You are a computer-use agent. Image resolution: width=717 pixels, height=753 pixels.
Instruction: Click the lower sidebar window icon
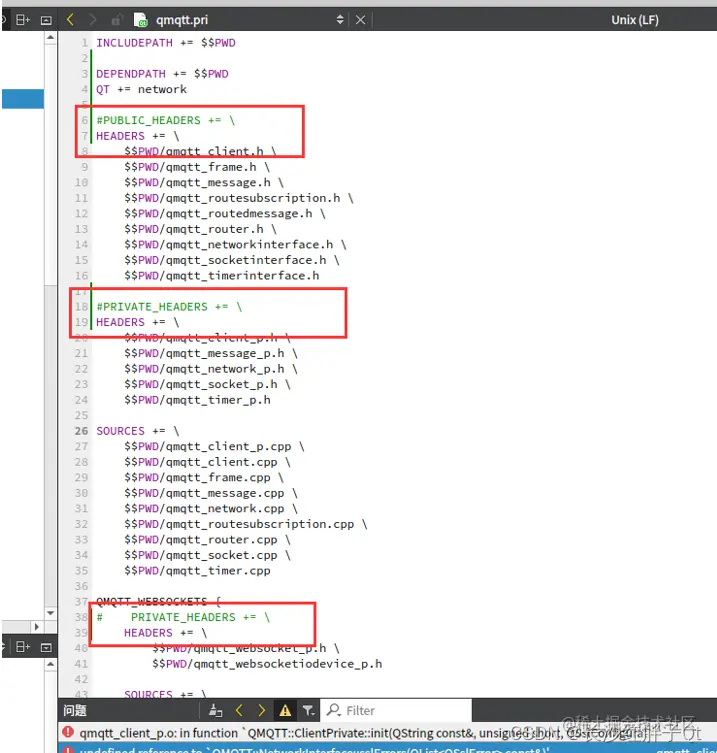pos(46,647)
